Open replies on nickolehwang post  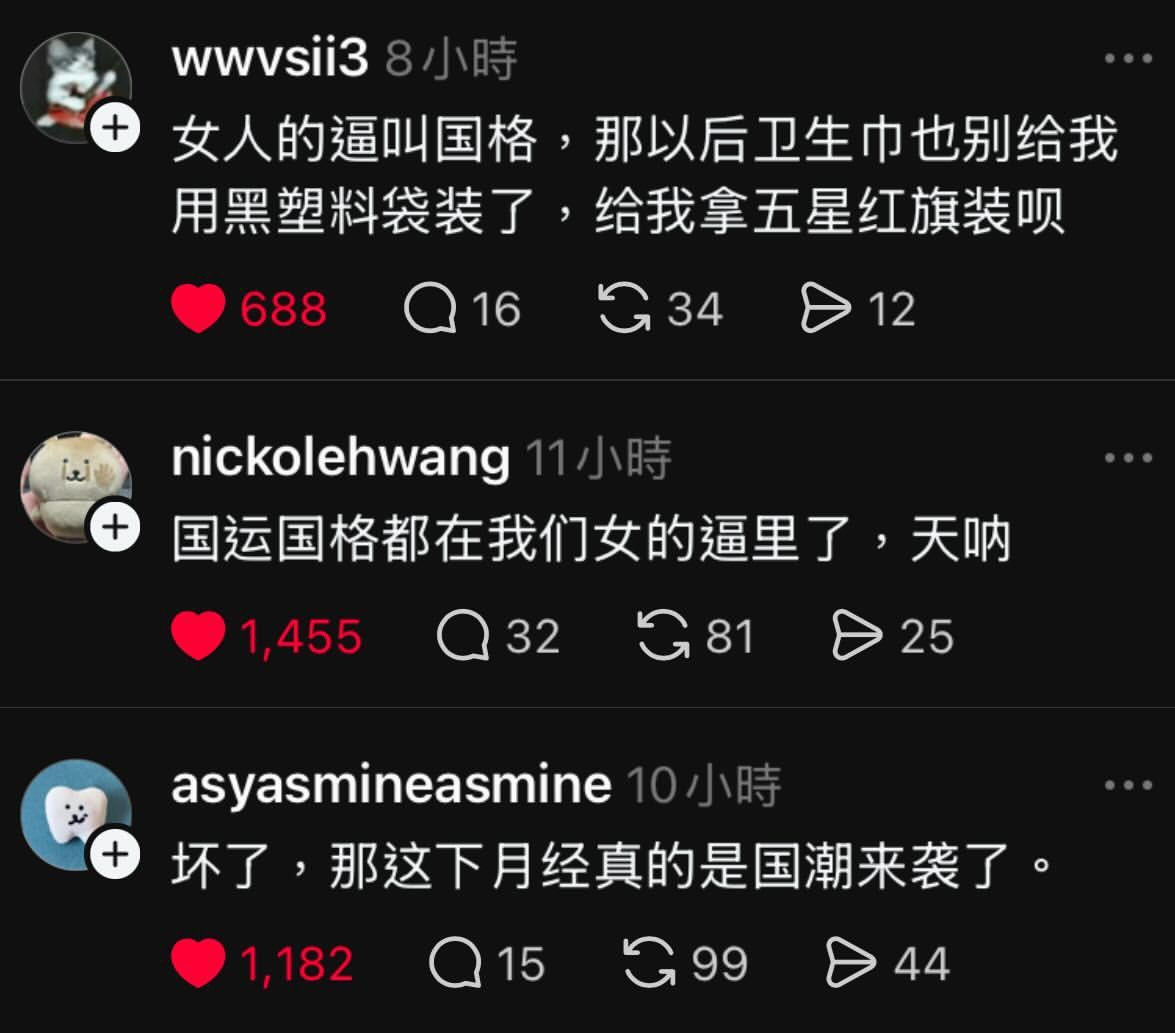click(463, 635)
